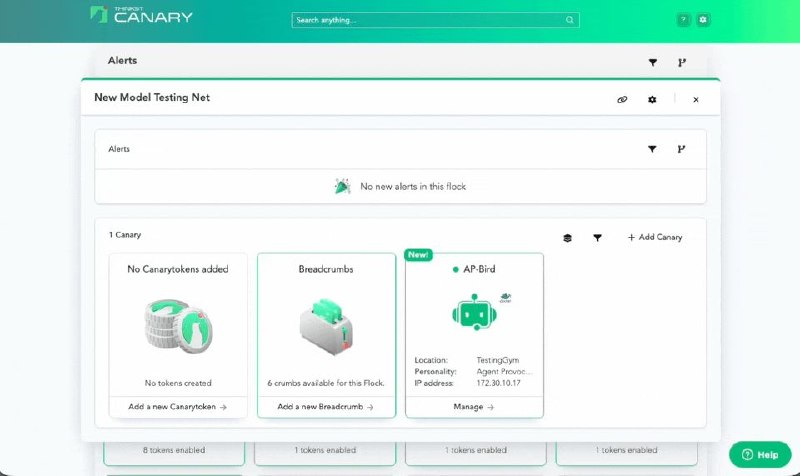Focus the Search anything field
This screenshot has height=476, width=800.
435,20
